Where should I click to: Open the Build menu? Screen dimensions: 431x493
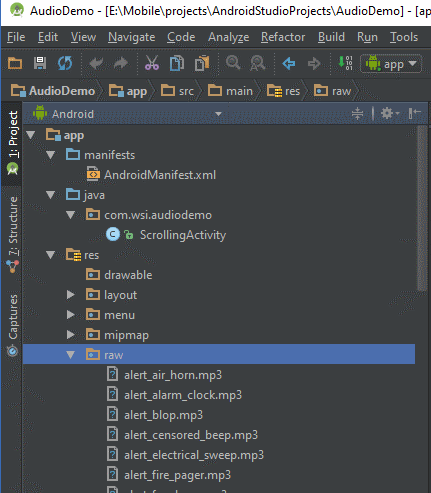331,37
